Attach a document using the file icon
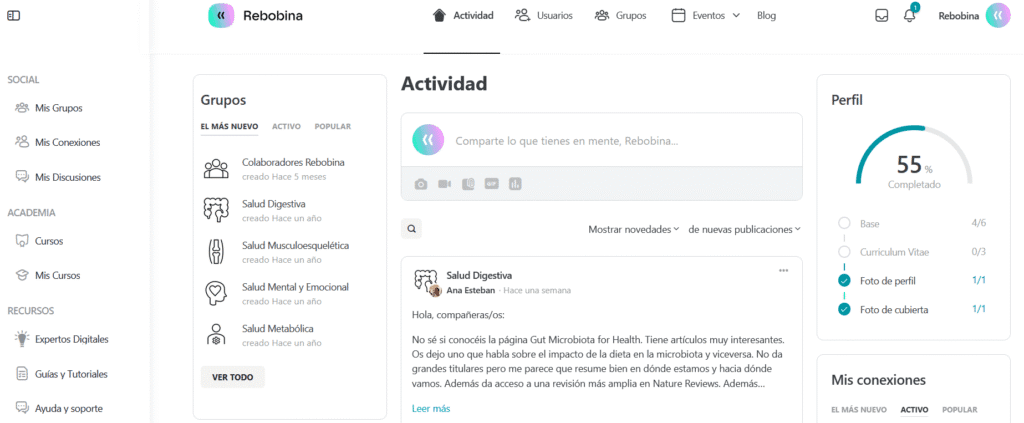 468,184
